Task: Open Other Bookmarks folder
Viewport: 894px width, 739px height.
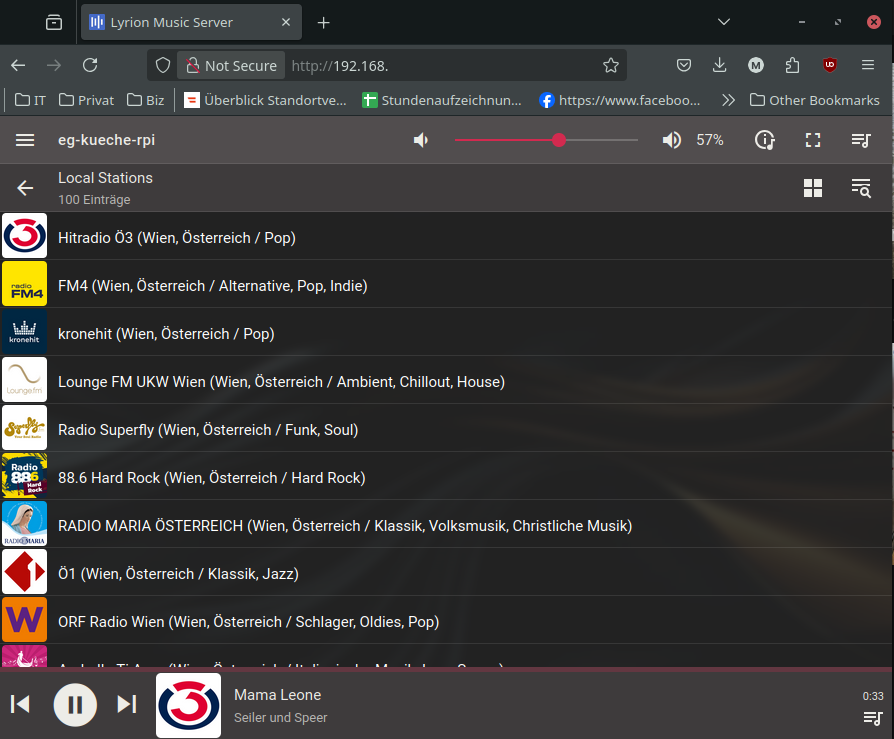Action: coord(815,100)
